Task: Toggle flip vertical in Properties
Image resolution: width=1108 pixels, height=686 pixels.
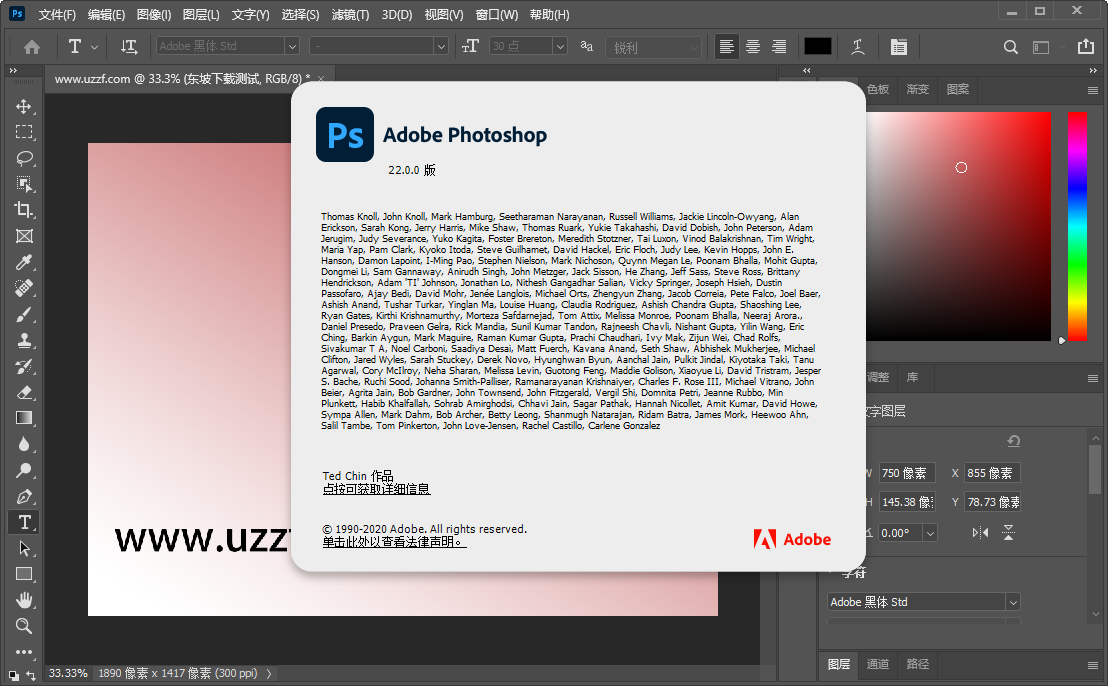Action: (x=1008, y=533)
